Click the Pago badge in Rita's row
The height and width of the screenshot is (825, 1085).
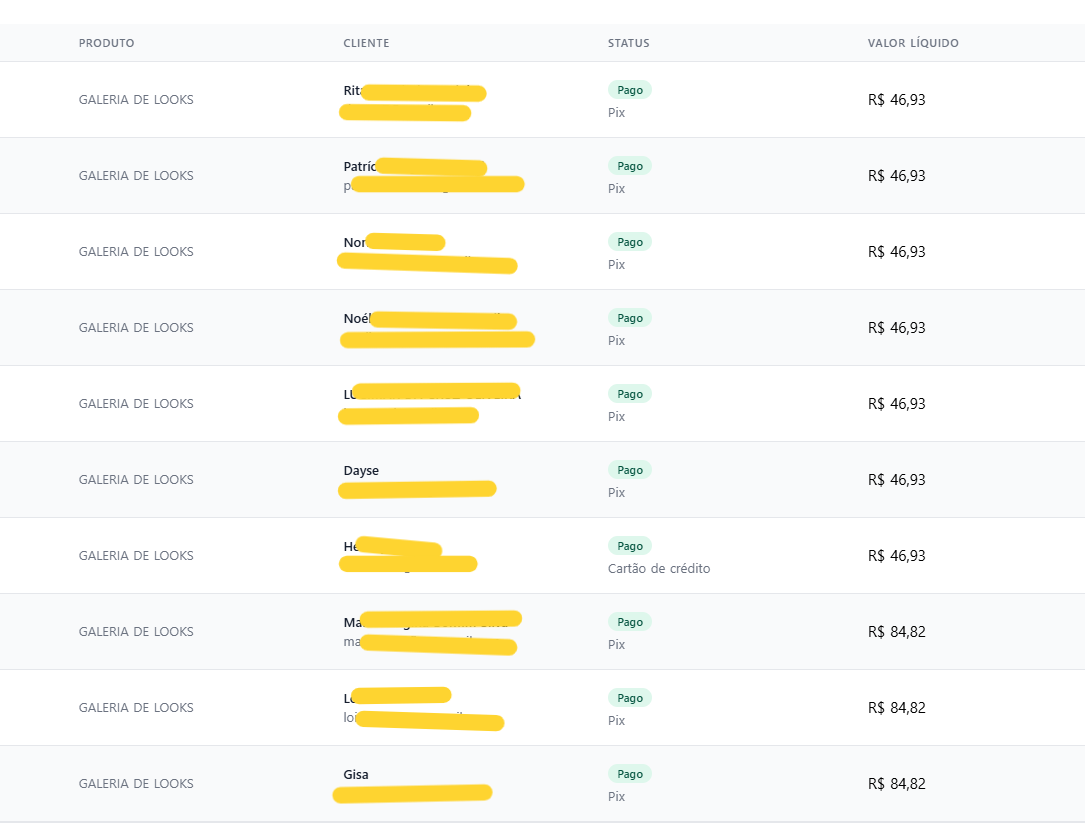click(630, 90)
